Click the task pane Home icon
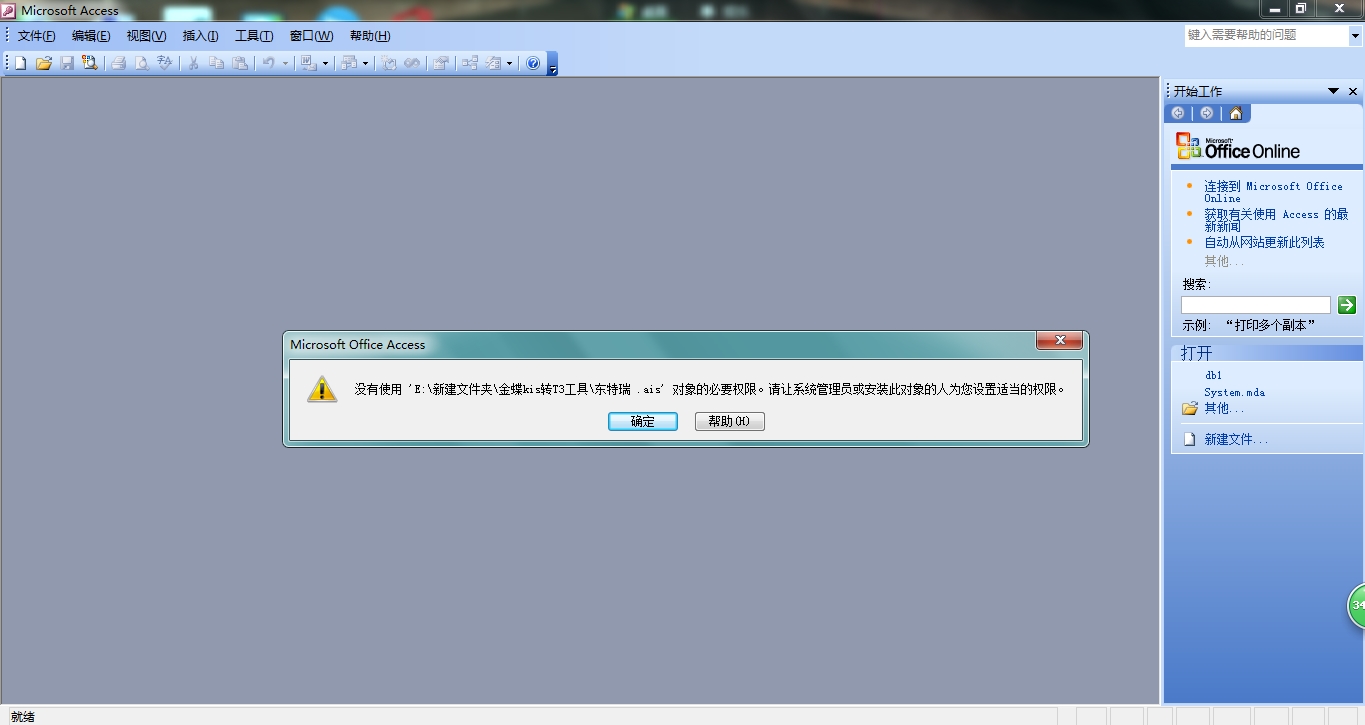Image resolution: width=1365 pixels, height=725 pixels. tap(1236, 113)
